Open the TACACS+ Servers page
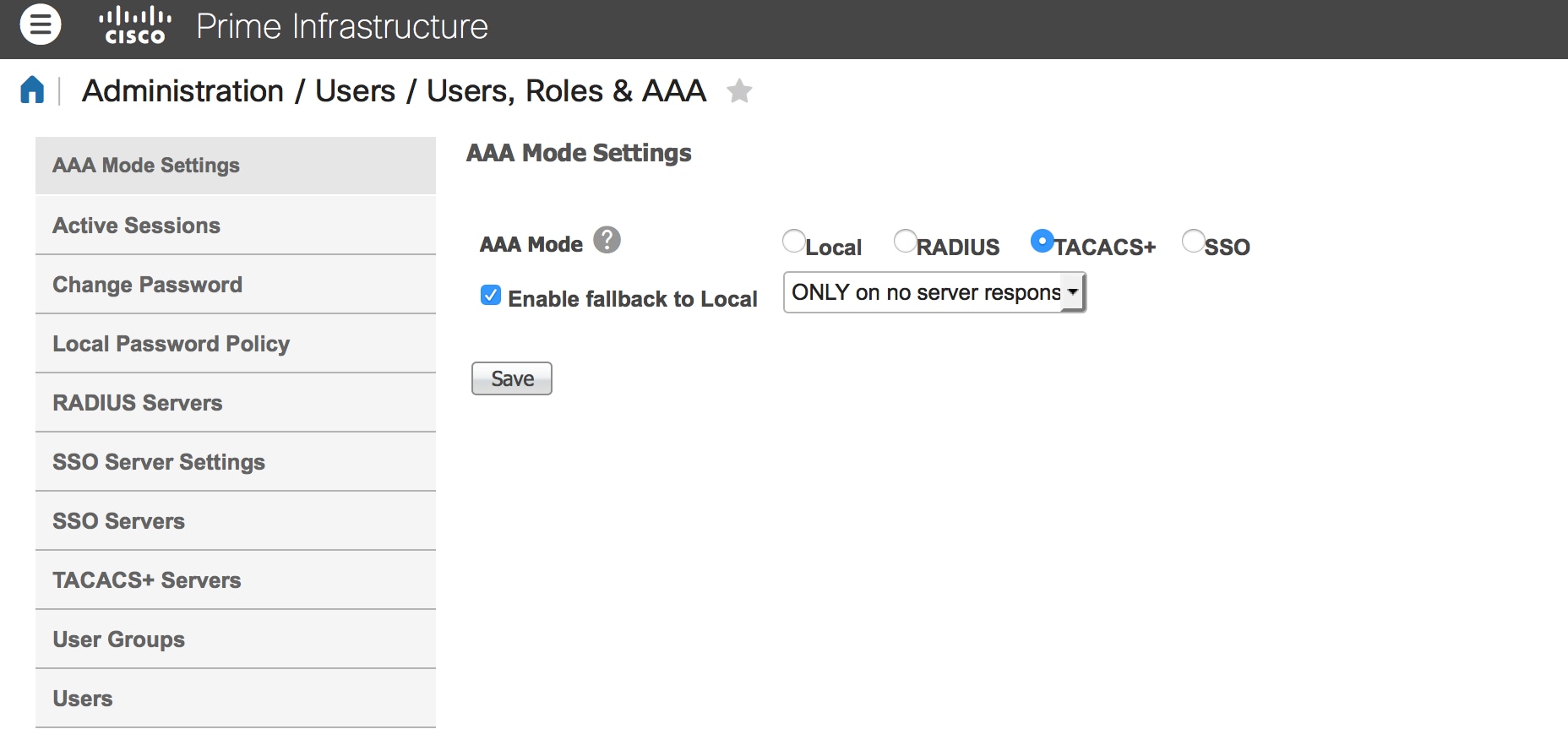 (x=236, y=580)
